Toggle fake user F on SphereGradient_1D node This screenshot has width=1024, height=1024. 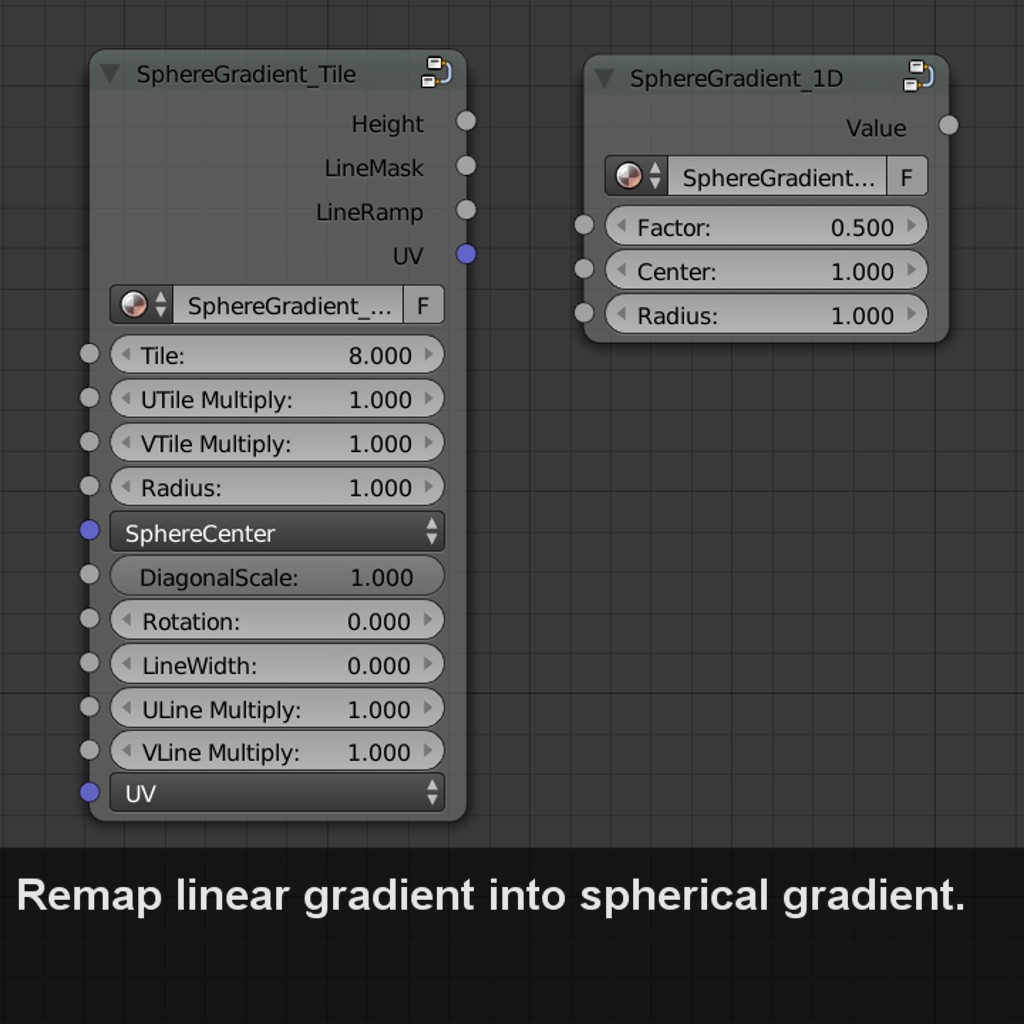pos(906,177)
